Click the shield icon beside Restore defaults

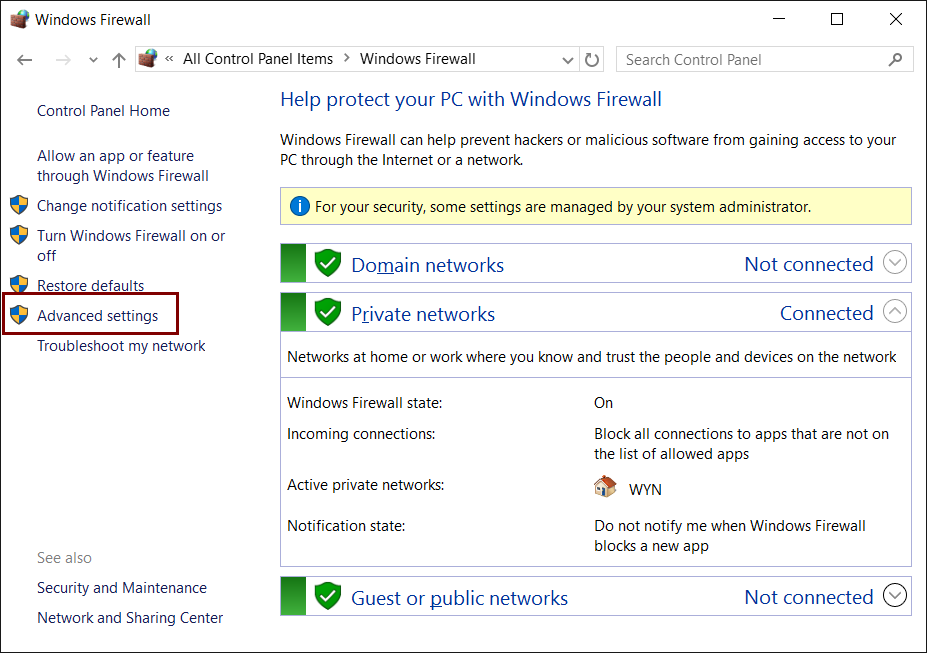[x=20, y=284]
